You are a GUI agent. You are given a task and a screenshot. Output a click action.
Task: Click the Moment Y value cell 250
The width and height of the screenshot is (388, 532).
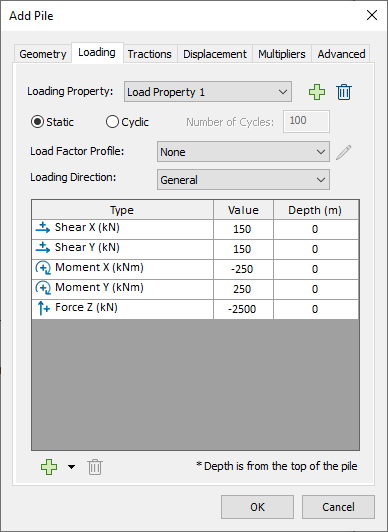point(243,289)
